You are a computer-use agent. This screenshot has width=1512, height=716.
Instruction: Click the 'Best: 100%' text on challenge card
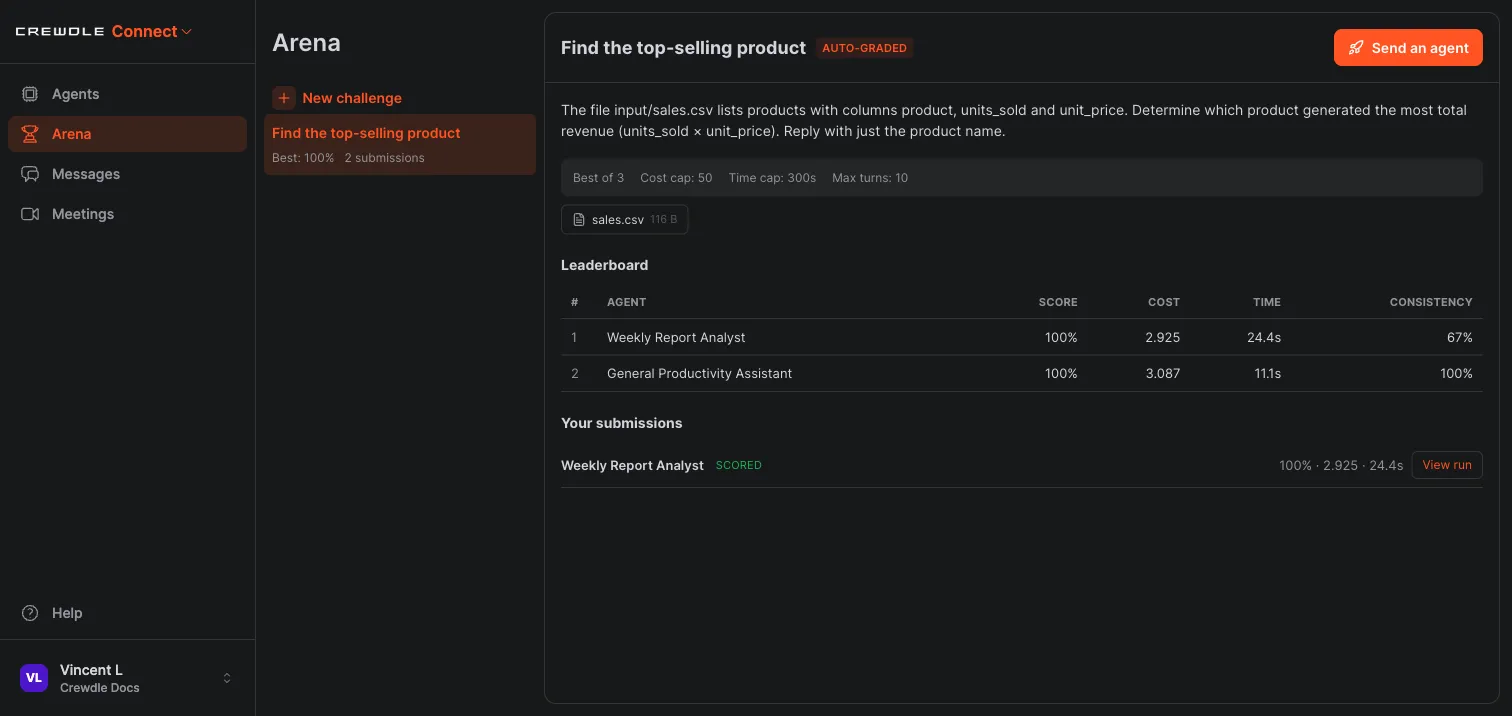(303, 158)
